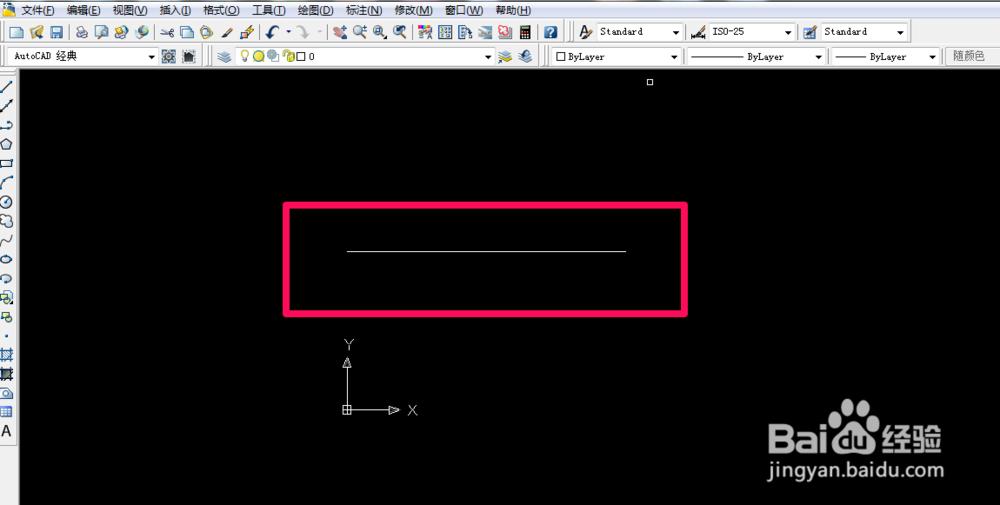Click the Copy to clipboard icon
This screenshot has height=505, width=1000.
tap(187, 32)
